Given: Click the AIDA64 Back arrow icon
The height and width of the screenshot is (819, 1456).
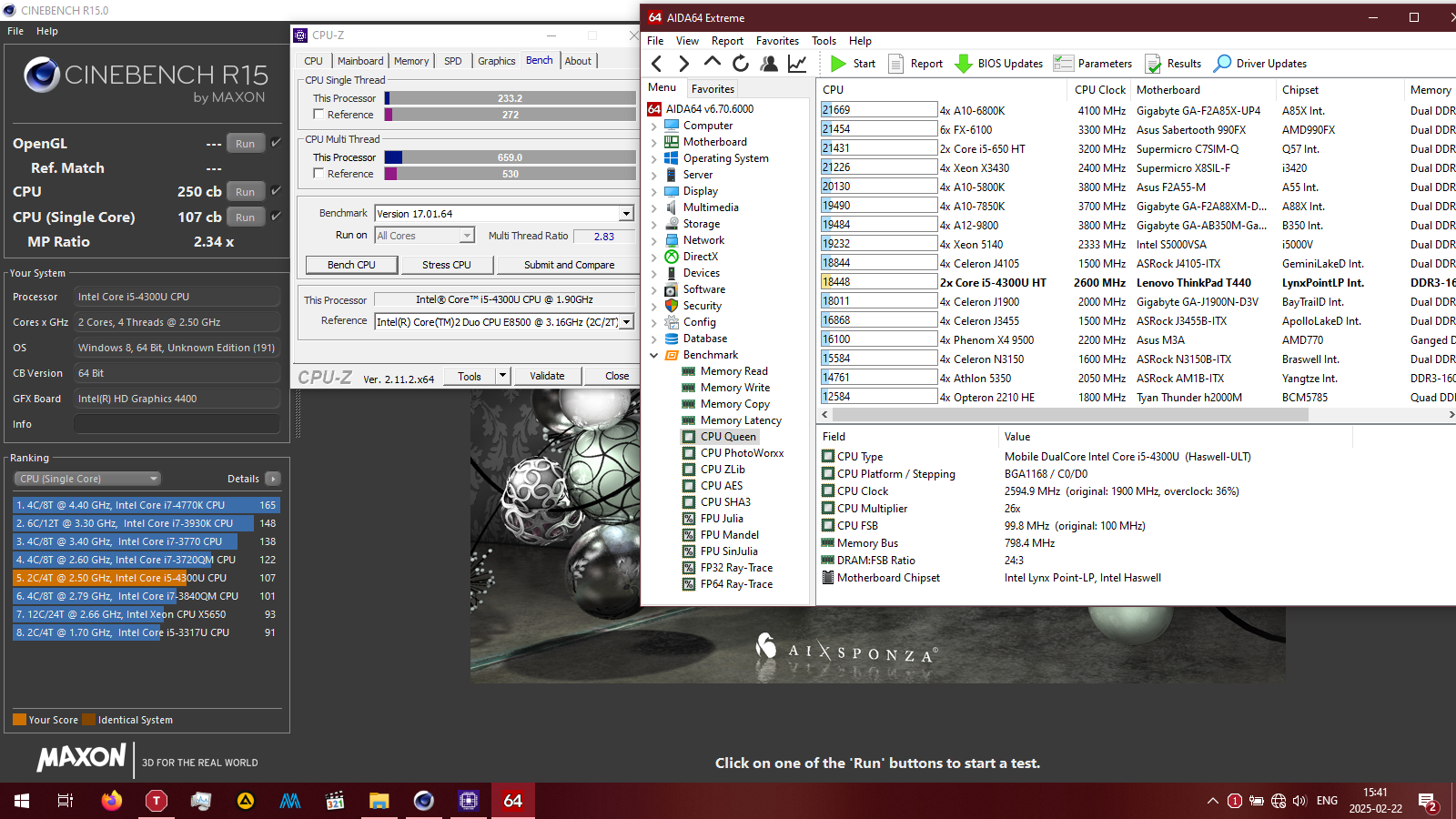Looking at the screenshot, I should click(657, 64).
